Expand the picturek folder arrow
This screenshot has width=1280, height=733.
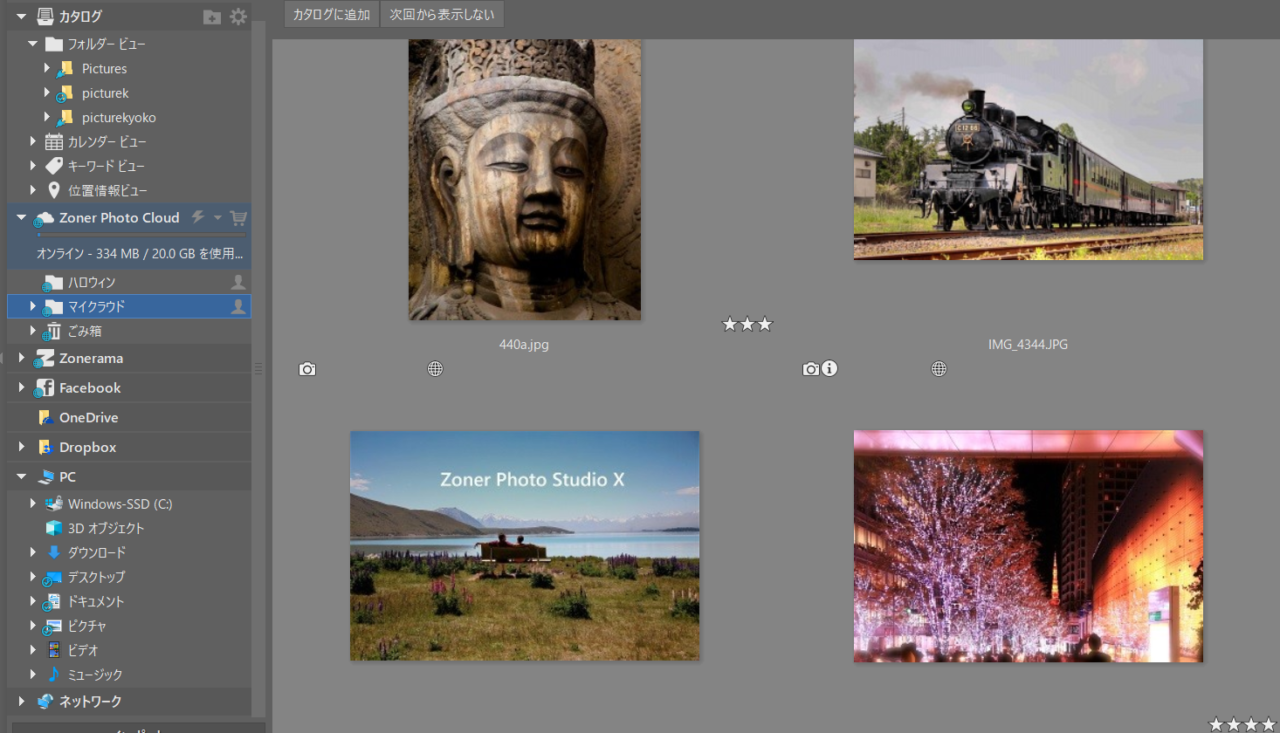[x=47, y=93]
